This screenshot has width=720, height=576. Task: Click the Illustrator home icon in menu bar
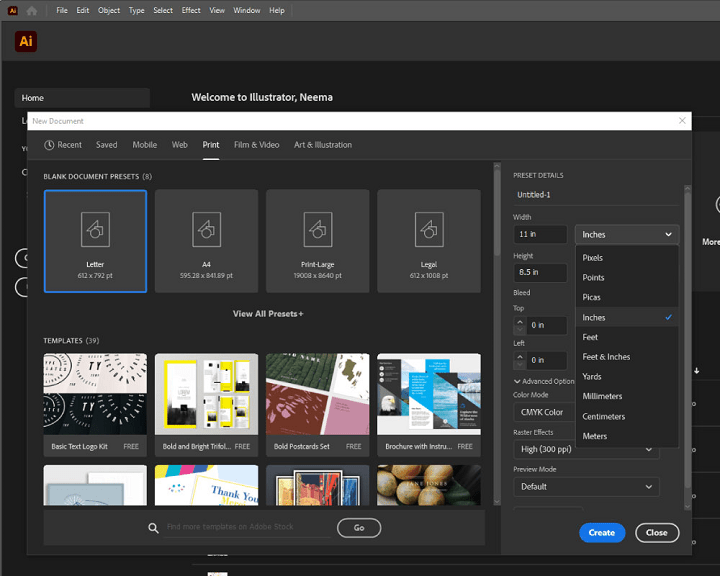coord(32,11)
